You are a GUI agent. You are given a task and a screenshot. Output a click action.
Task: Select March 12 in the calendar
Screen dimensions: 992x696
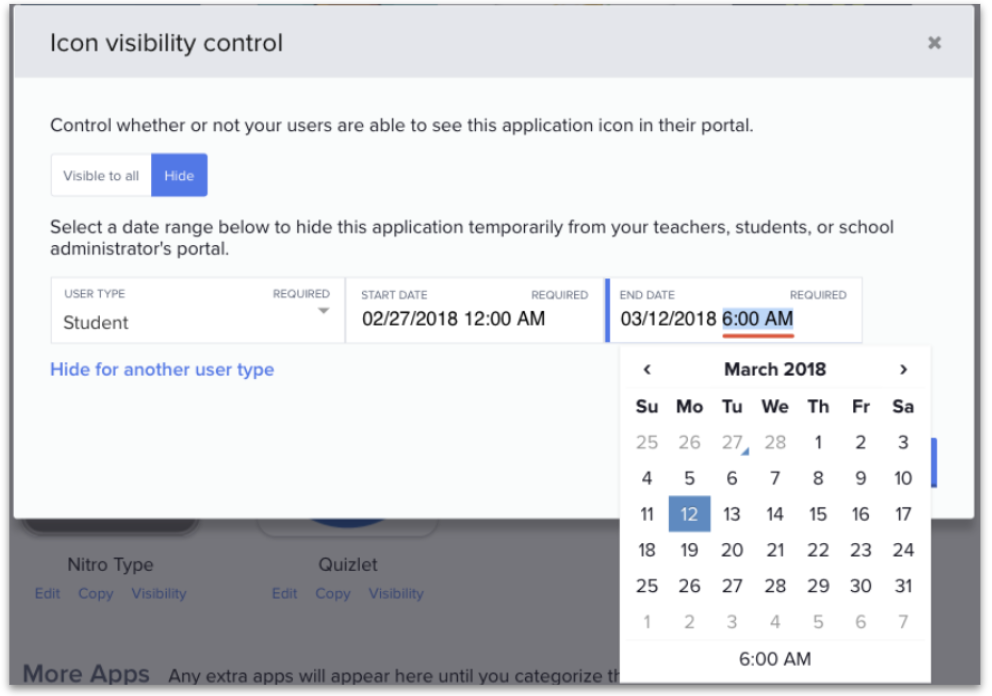tap(690, 515)
